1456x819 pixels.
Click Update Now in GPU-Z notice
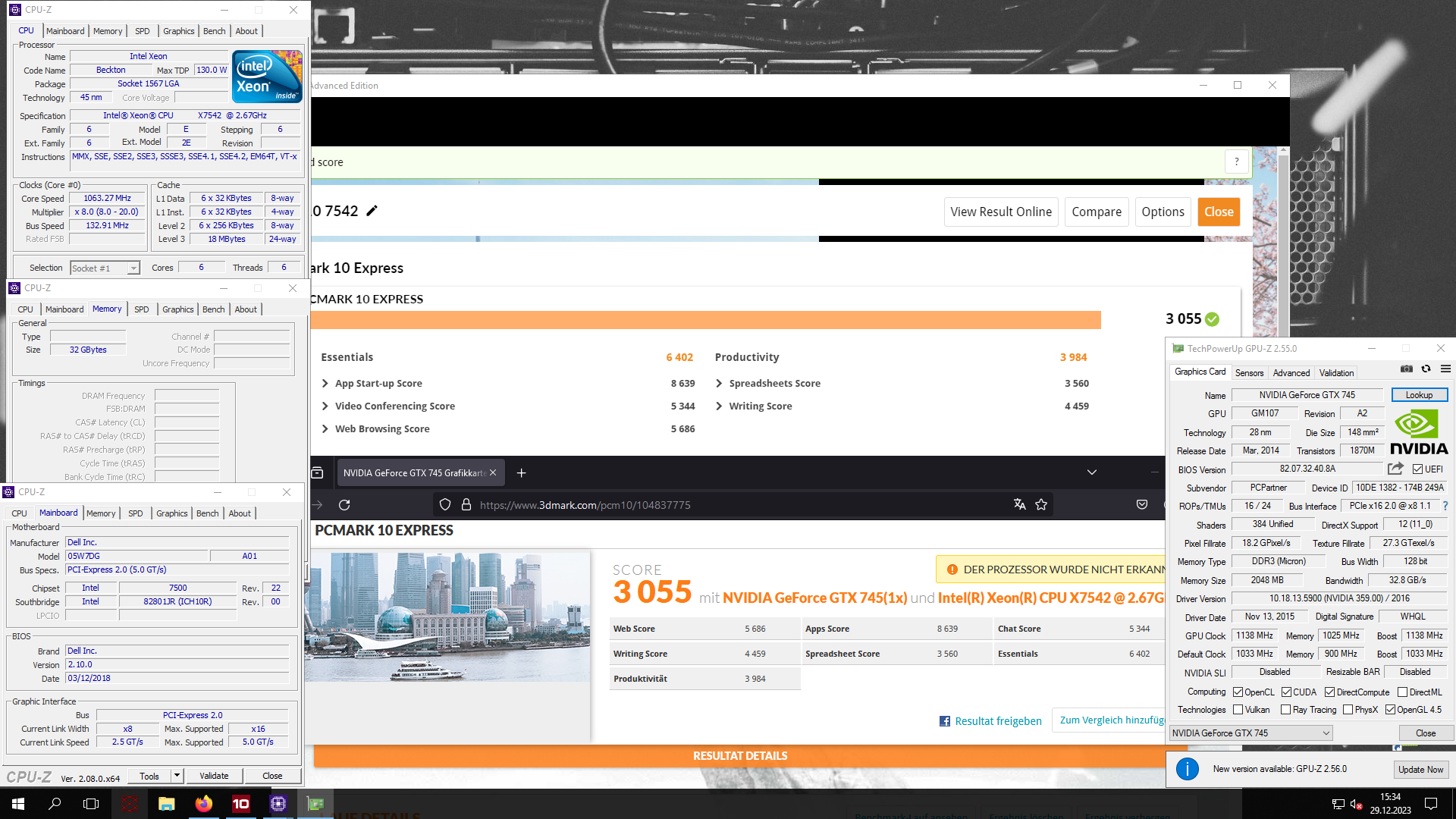(x=1420, y=769)
